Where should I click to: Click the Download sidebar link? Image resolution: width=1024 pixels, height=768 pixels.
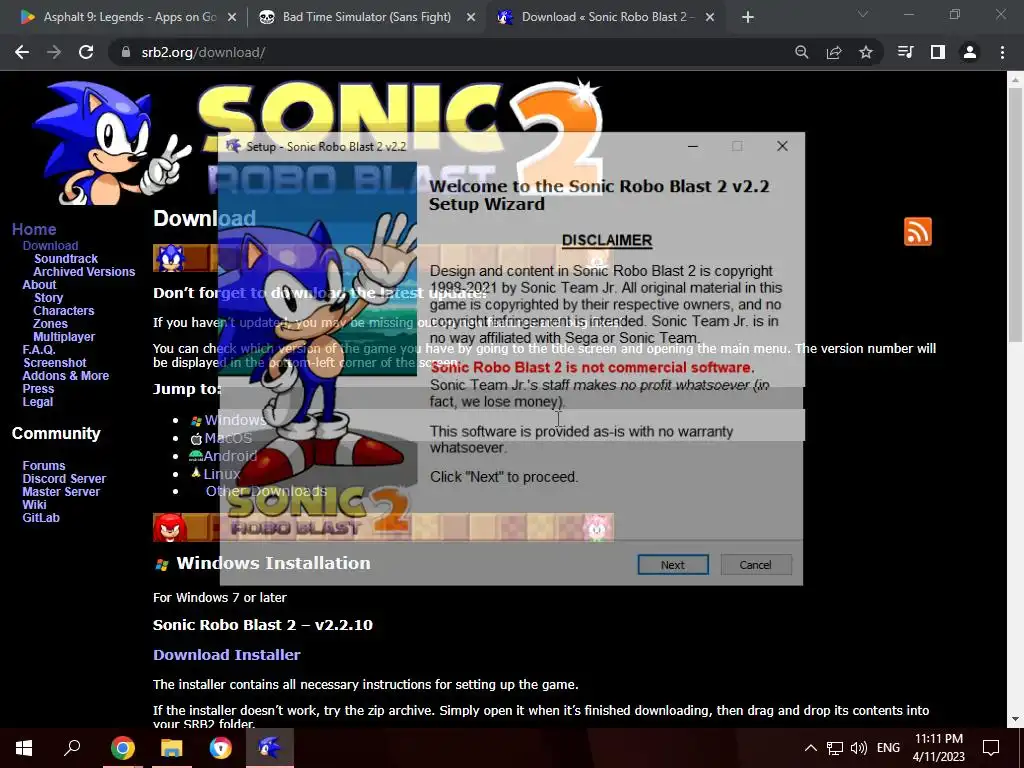click(x=50, y=246)
